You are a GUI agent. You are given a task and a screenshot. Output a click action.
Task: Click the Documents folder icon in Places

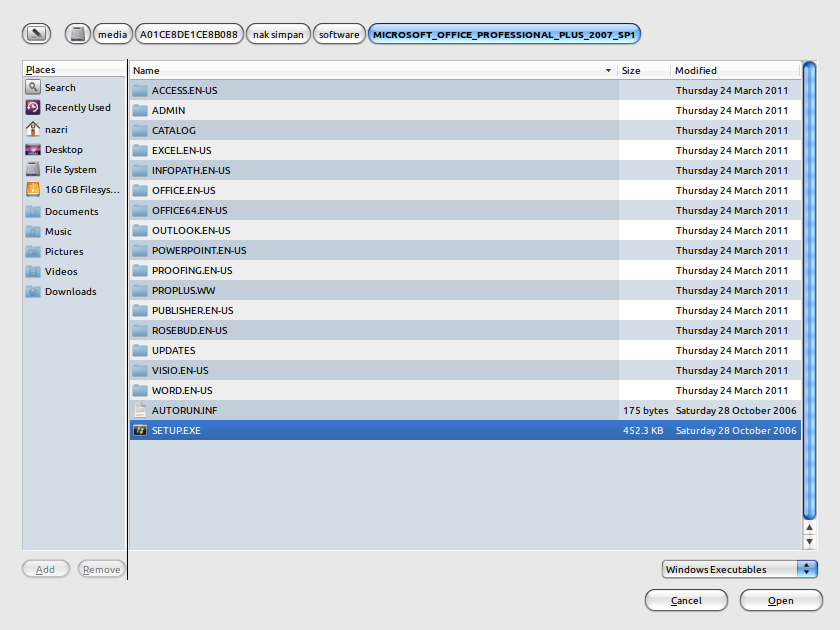click(x=33, y=211)
